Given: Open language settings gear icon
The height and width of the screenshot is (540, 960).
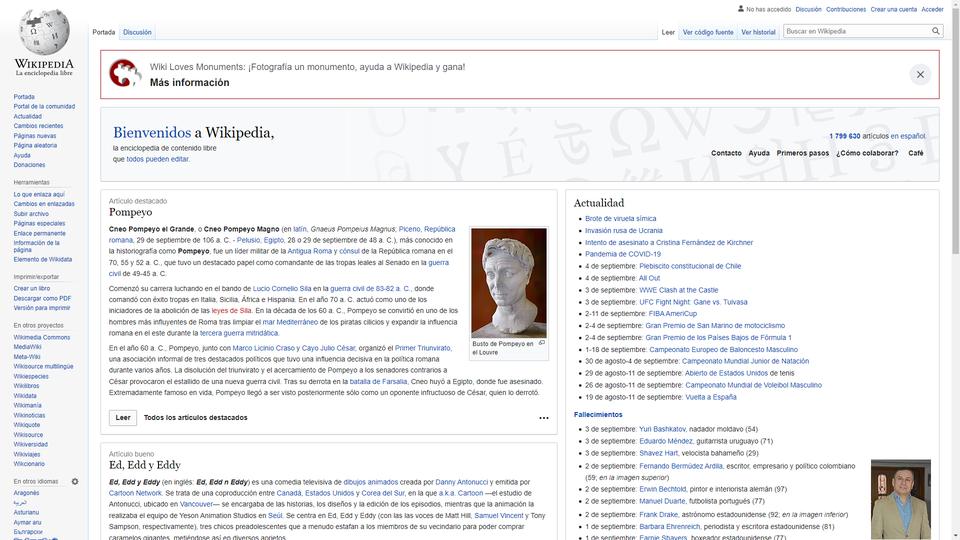Looking at the screenshot, I should coord(75,482).
